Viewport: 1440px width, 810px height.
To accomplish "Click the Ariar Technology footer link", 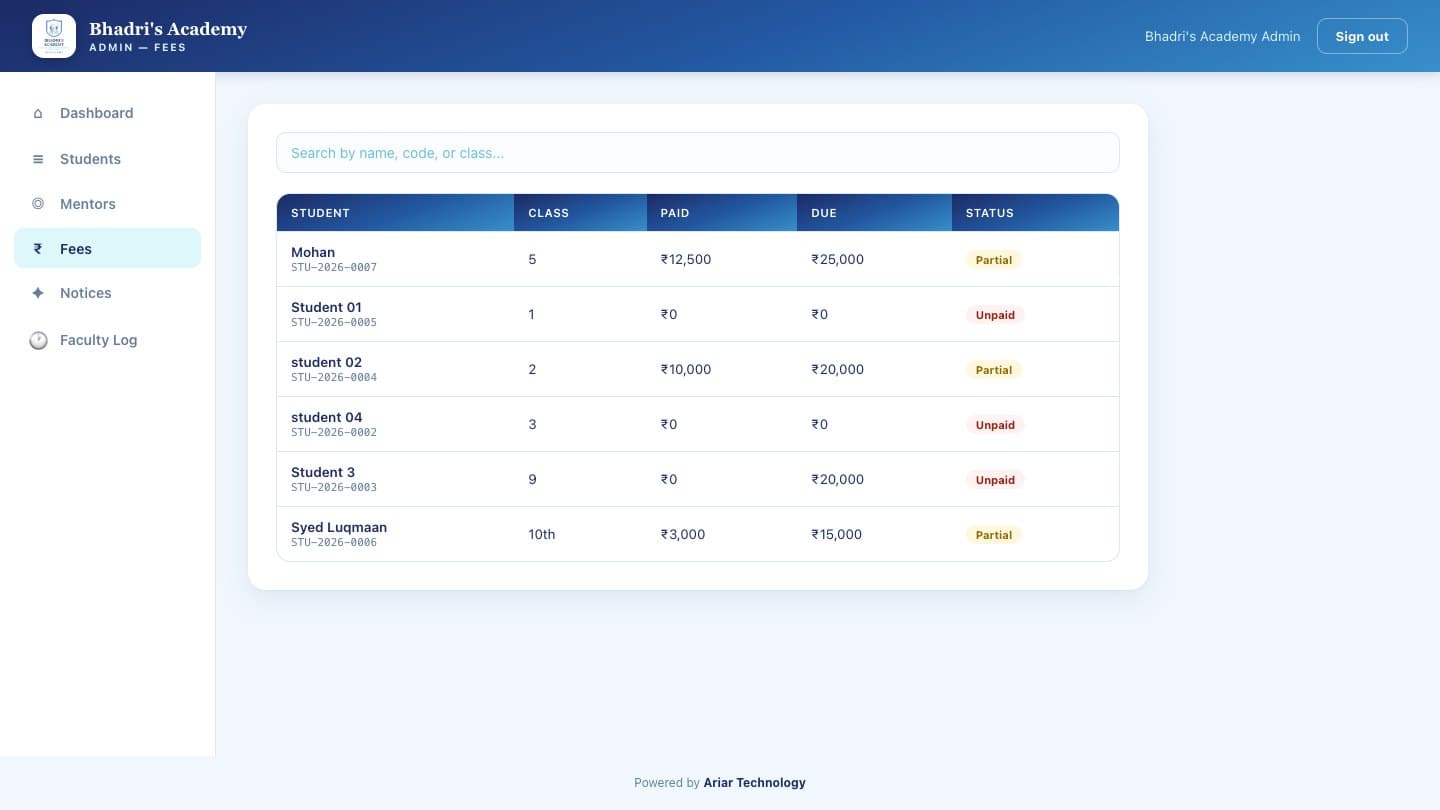I will click(754, 783).
